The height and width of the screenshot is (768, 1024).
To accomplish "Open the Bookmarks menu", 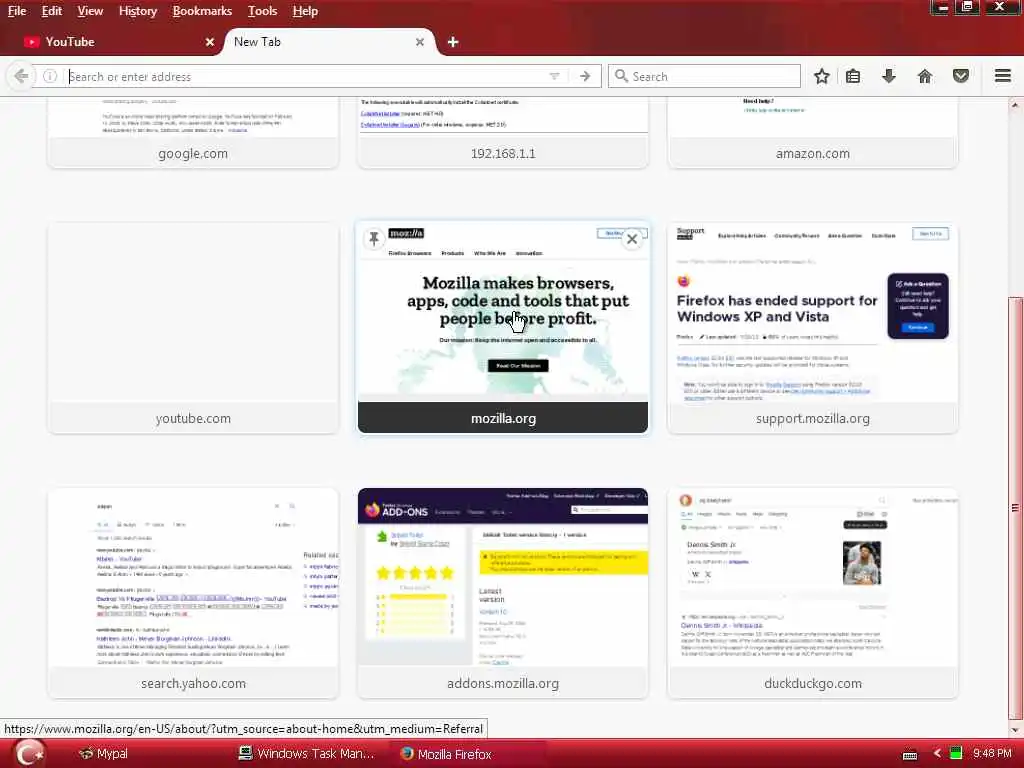I will click(202, 11).
